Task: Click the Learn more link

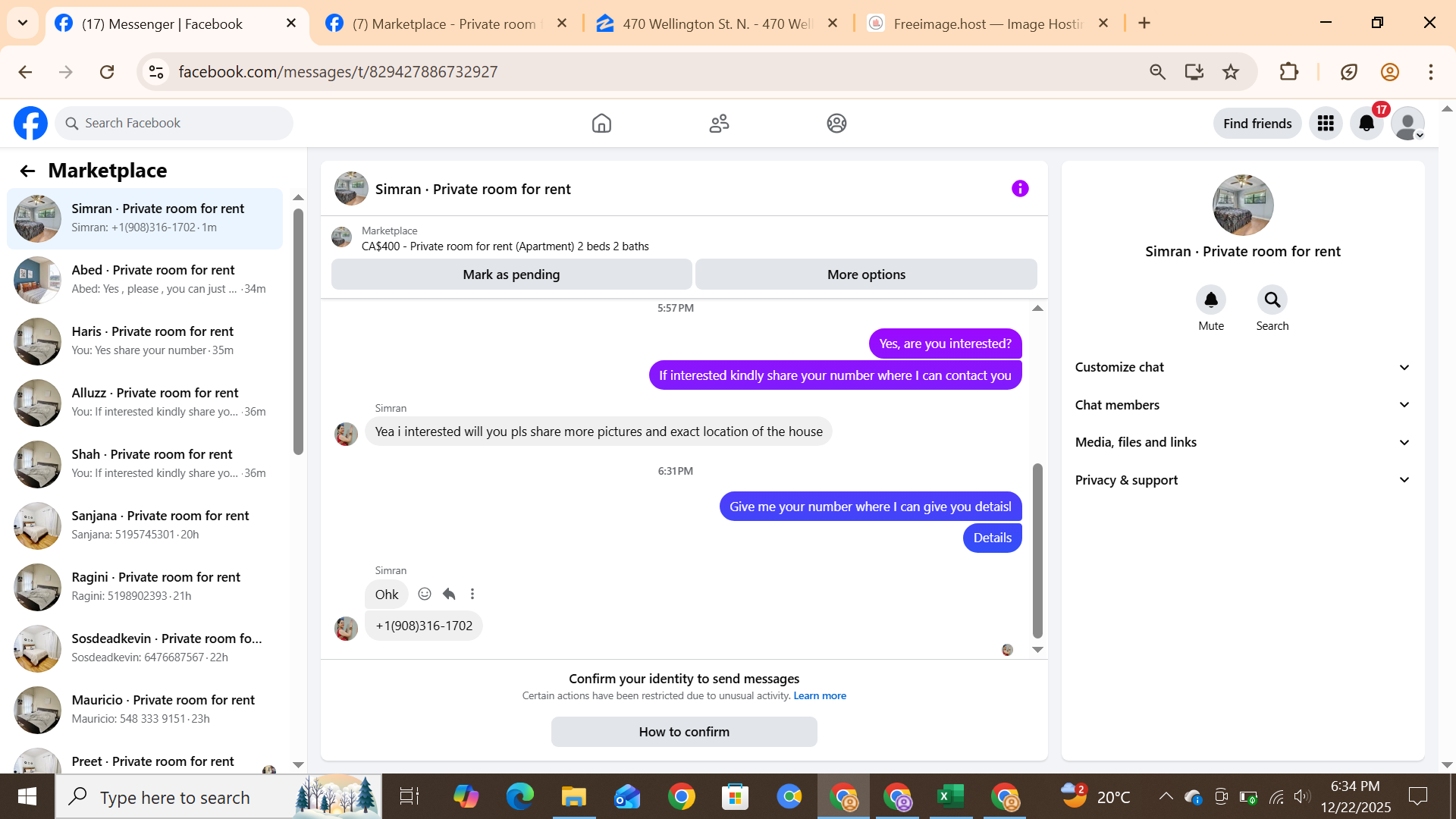Action: (x=819, y=696)
